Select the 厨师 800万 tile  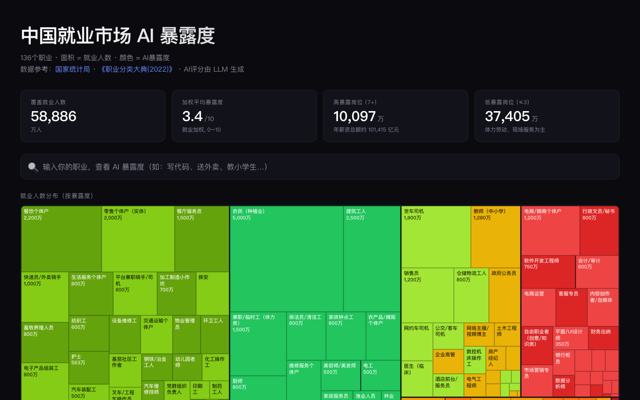(x=258, y=388)
